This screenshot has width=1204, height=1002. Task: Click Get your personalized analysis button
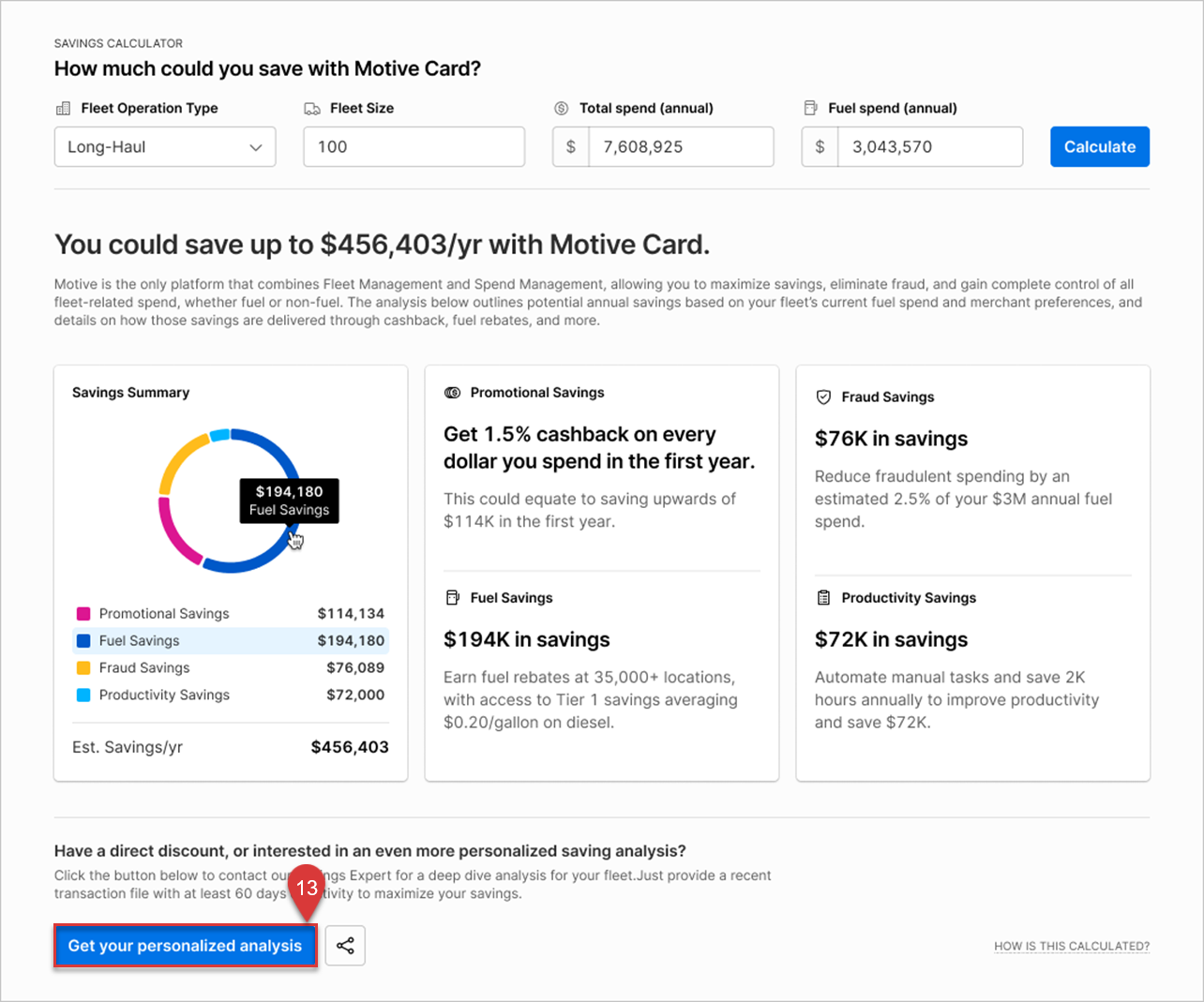click(185, 946)
